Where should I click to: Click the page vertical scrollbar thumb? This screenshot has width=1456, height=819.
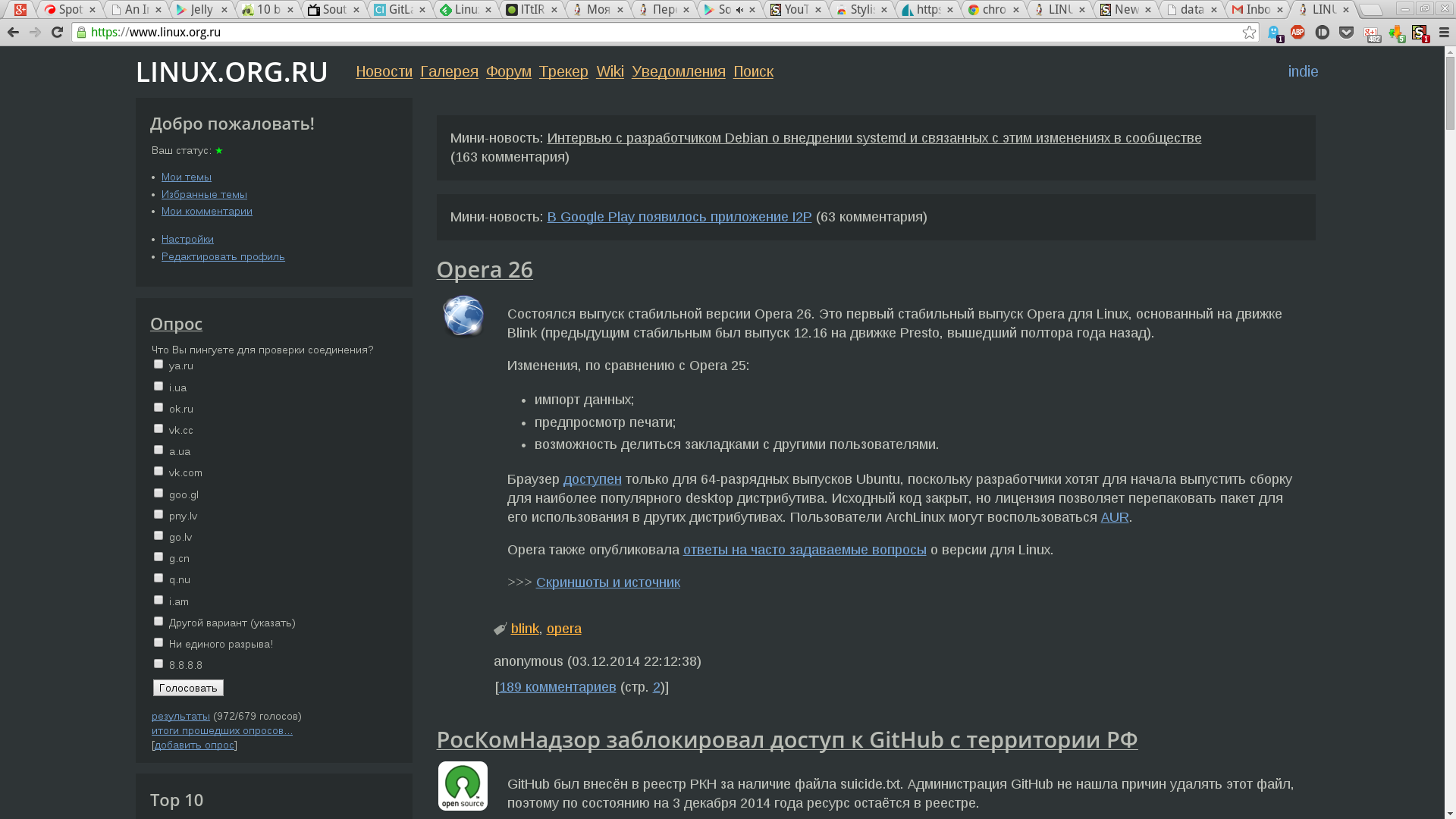click(1450, 92)
